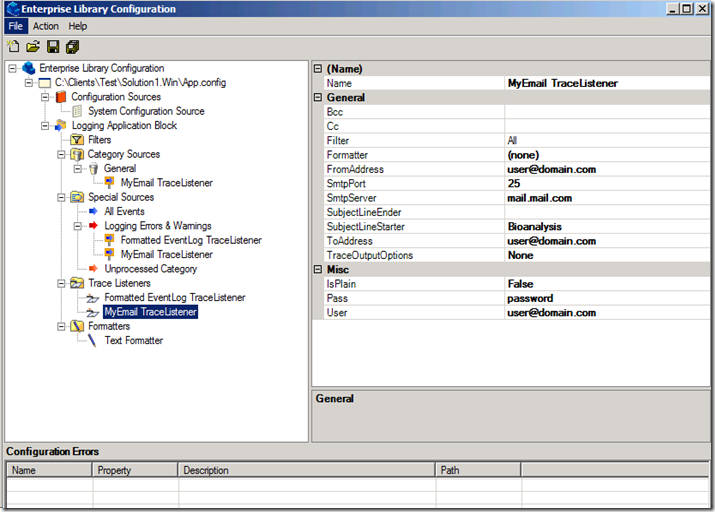Select System Configuration Source tree item
The width and height of the screenshot is (715, 512).
(x=146, y=111)
